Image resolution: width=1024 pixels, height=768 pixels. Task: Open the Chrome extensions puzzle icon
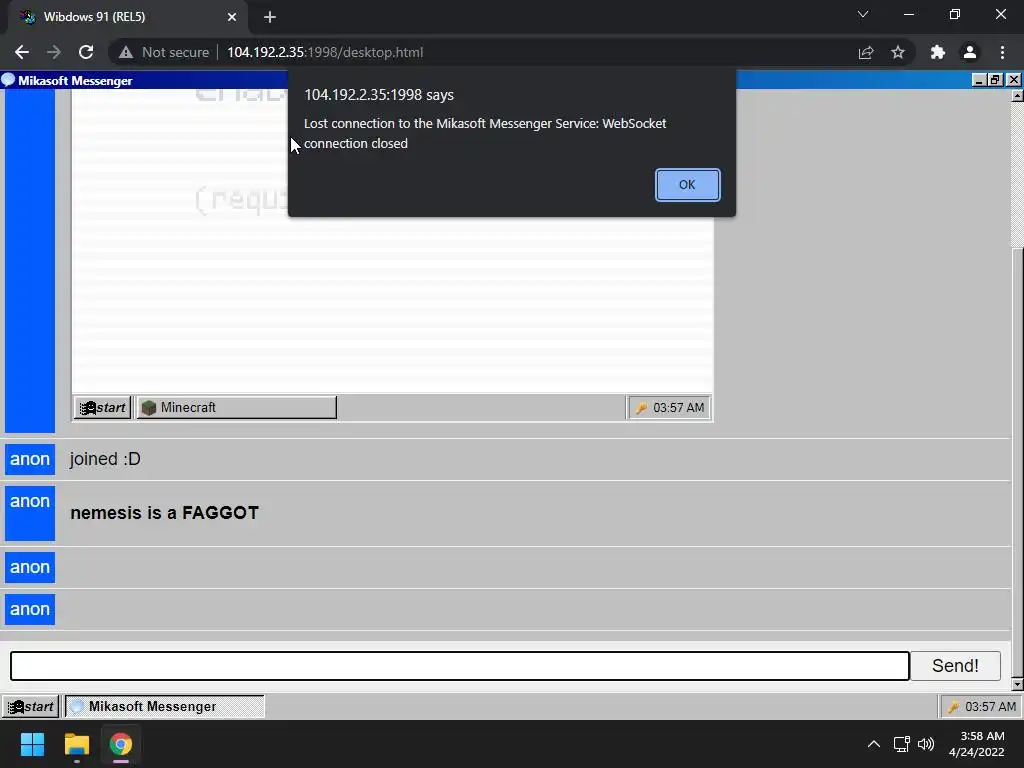(938, 52)
